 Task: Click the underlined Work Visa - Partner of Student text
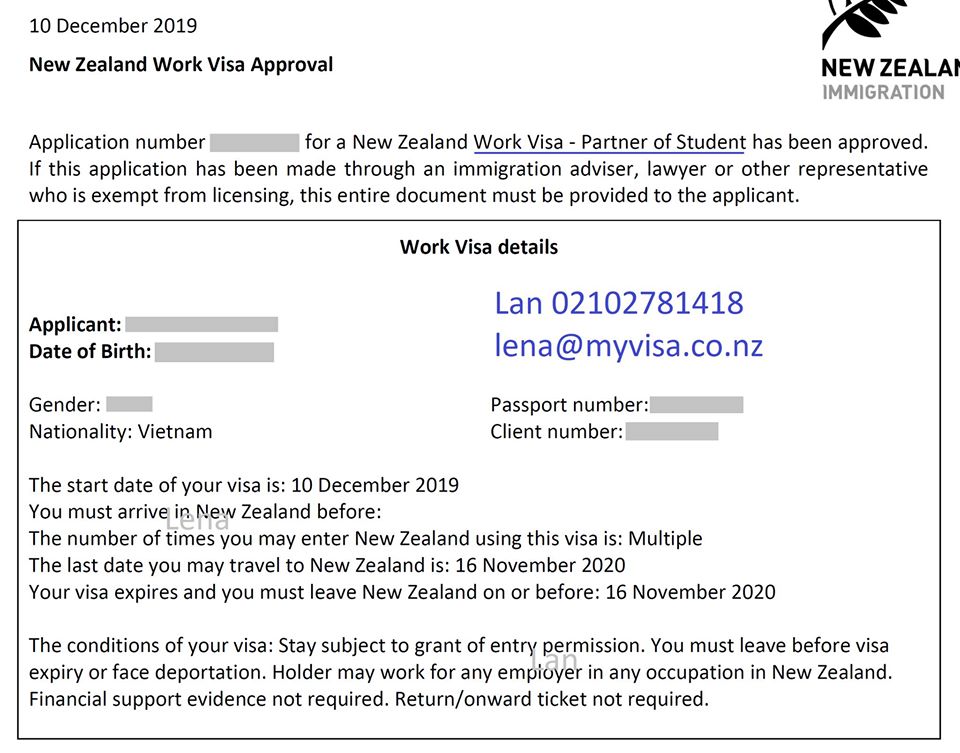[x=610, y=142]
